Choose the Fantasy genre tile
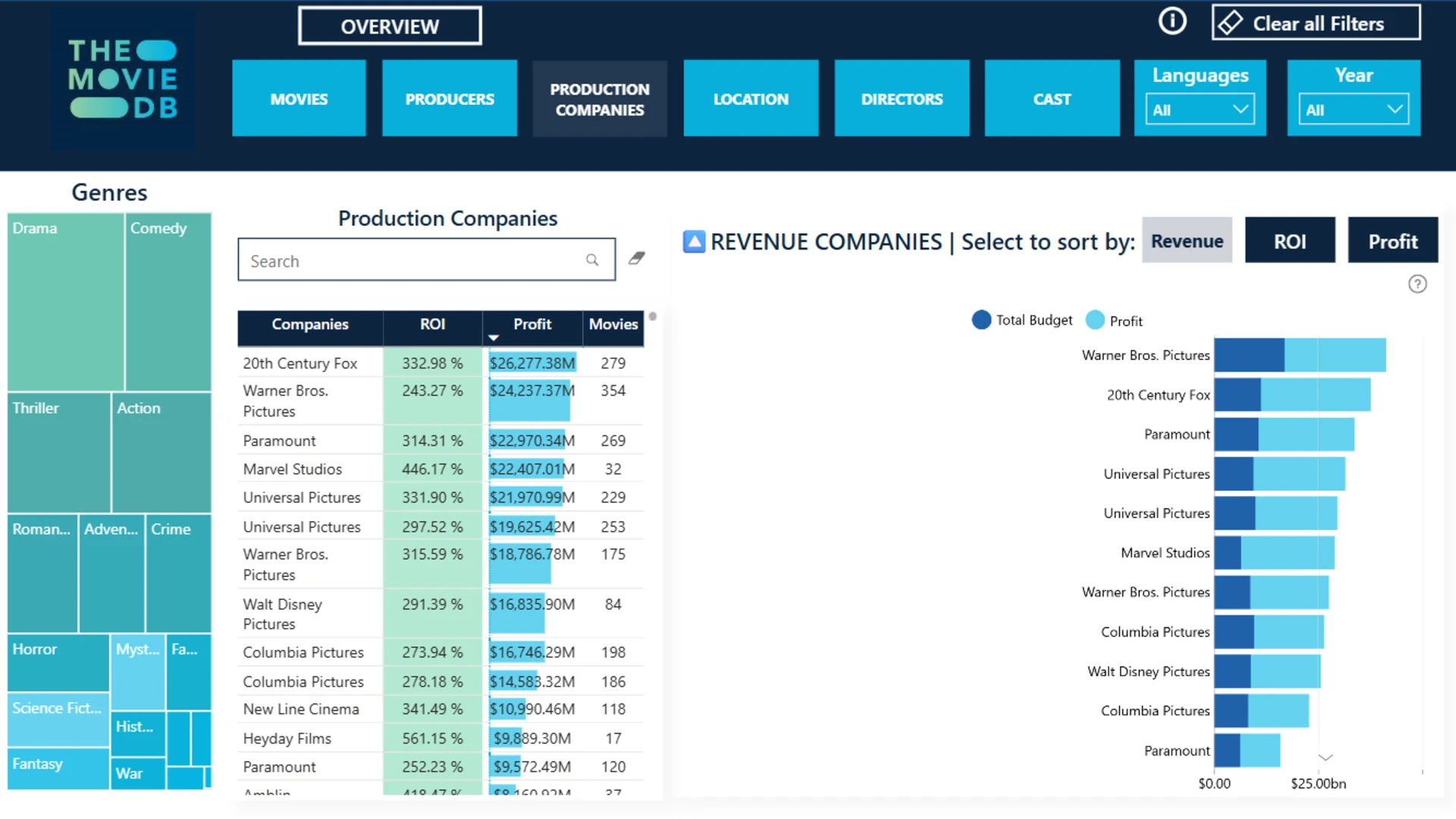Image resolution: width=1456 pixels, height=819 pixels. pos(58,768)
